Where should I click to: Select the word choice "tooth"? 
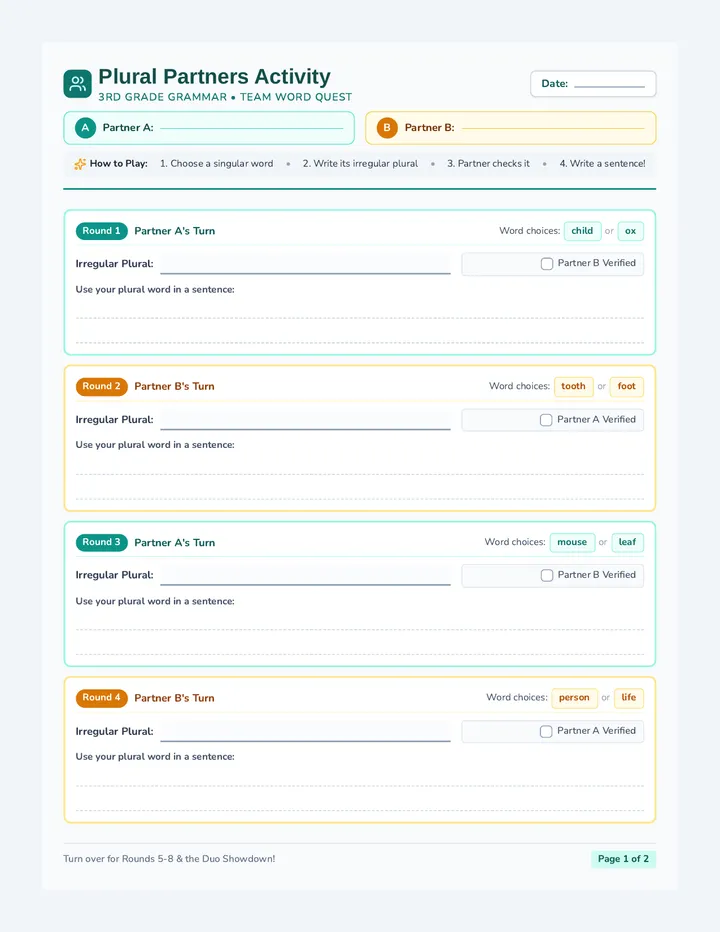[x=574, y=386]
